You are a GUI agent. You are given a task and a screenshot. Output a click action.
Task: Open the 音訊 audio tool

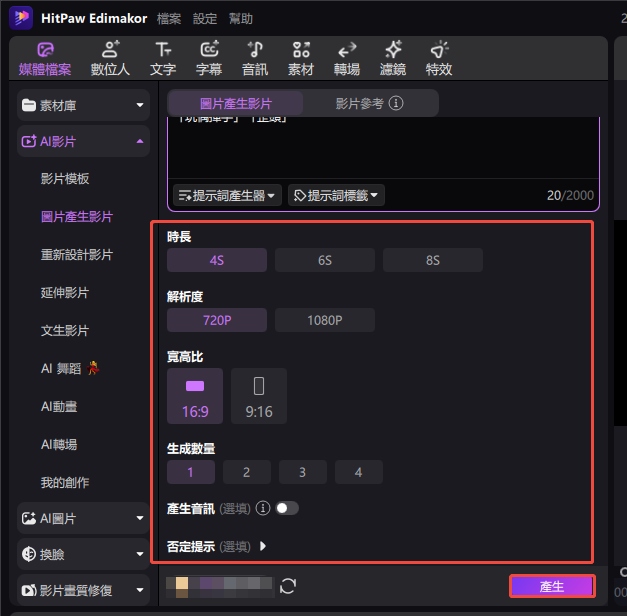click(255, 58)
